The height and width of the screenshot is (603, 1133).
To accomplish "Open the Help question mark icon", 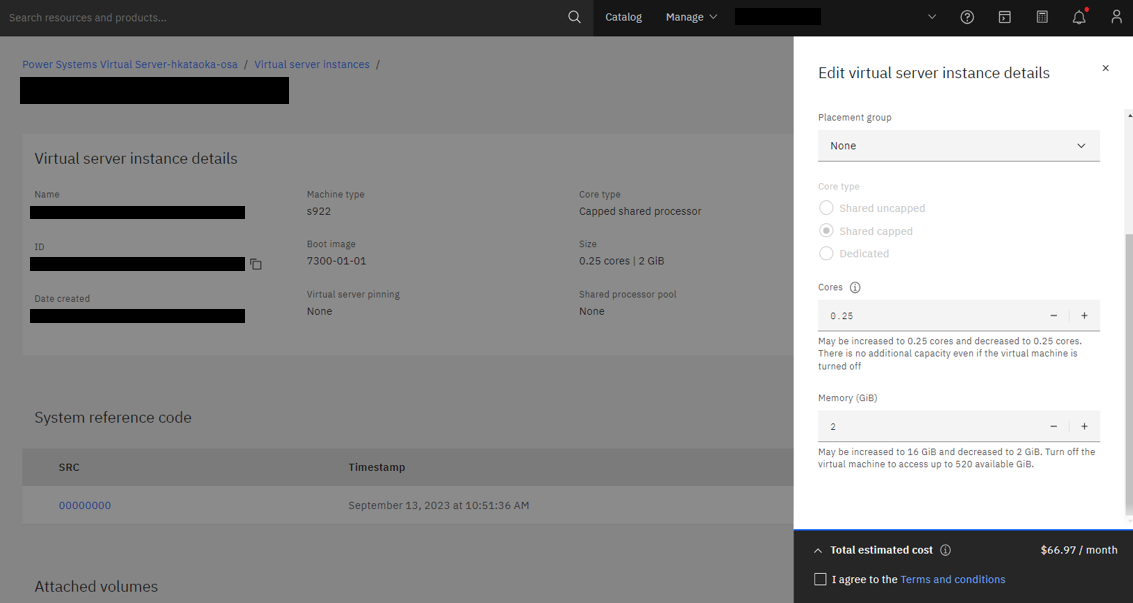I will [967, 17].
